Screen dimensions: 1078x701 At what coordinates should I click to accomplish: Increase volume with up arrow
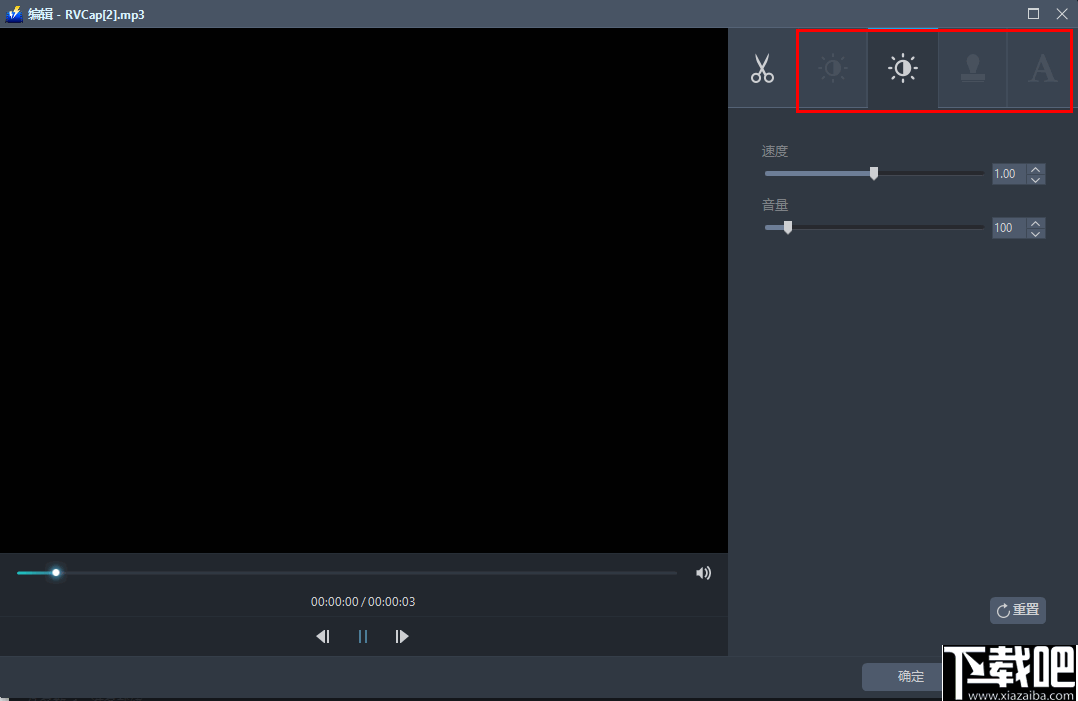tap(1035, 223)
